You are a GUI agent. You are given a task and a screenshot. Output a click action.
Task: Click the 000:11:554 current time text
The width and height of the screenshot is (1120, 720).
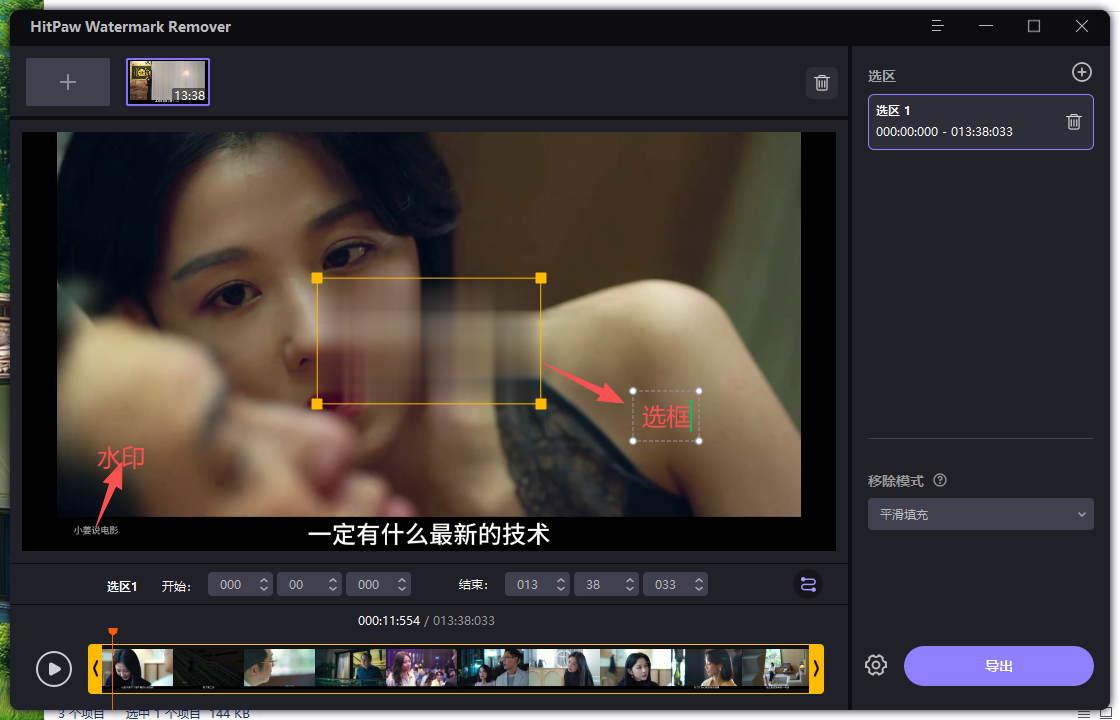(389, 621)
